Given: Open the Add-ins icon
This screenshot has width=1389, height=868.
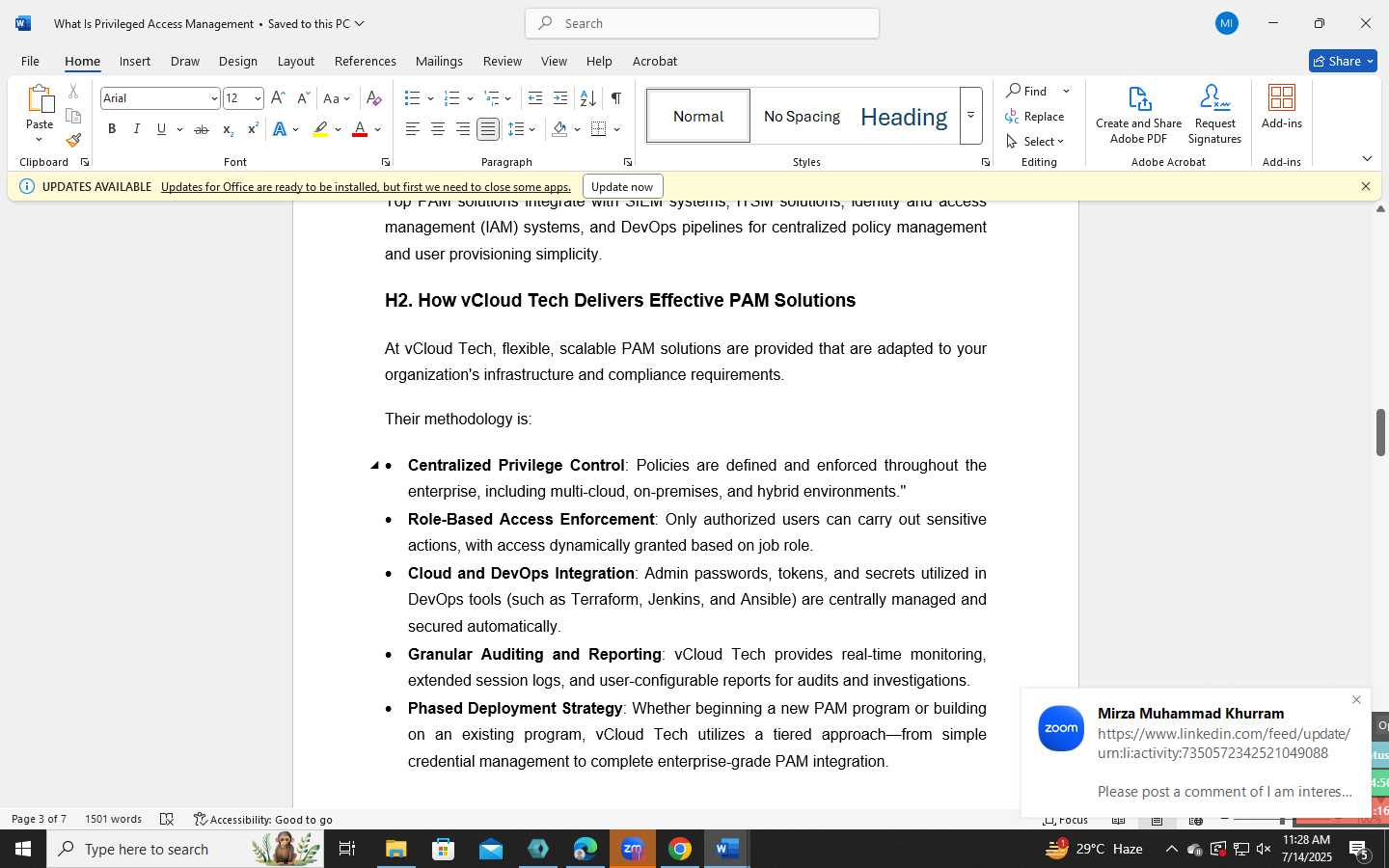Looking at the screenshot, I should pos(1281,107).
